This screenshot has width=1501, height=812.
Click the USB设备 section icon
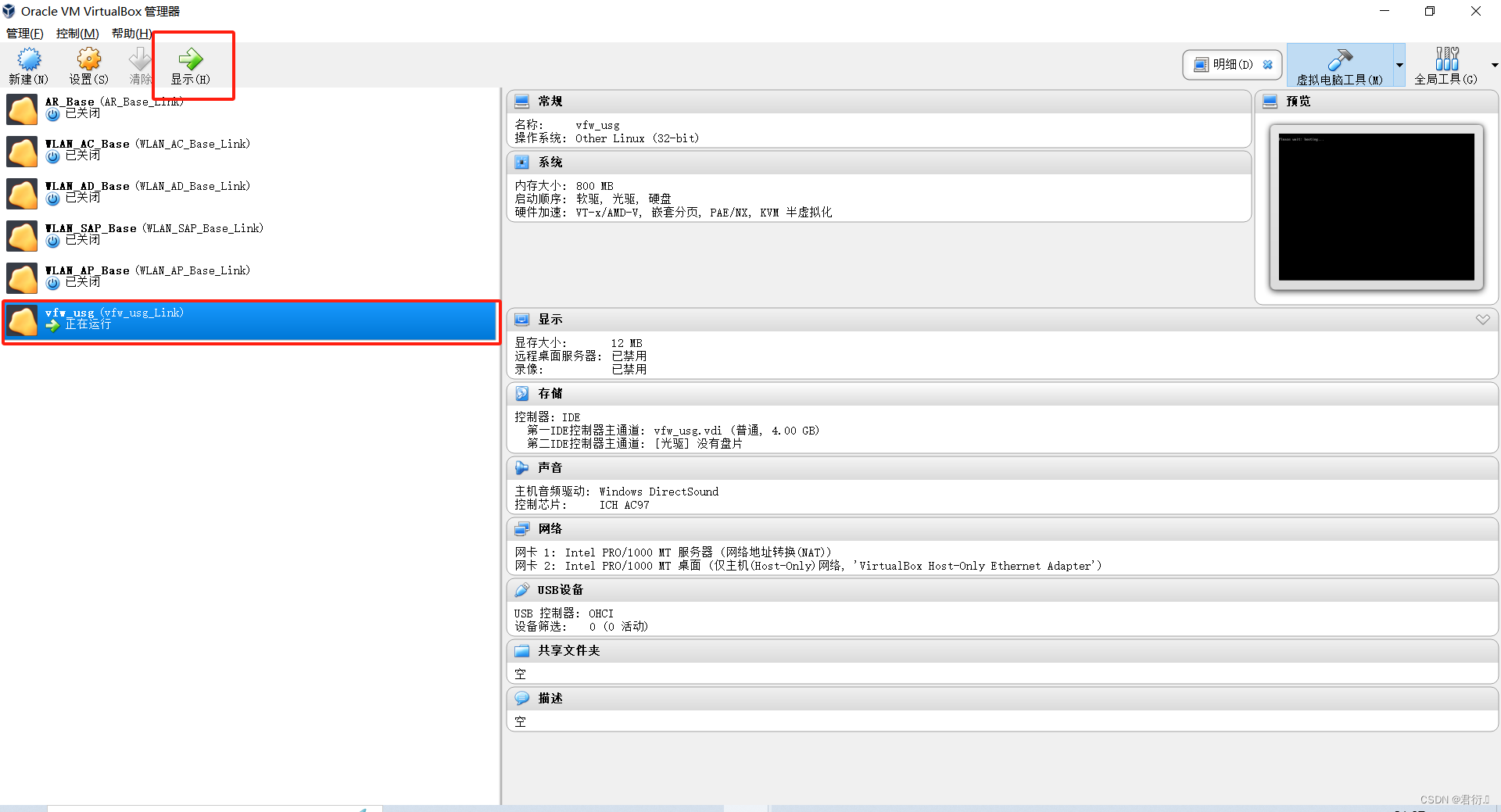pos(522,590)
